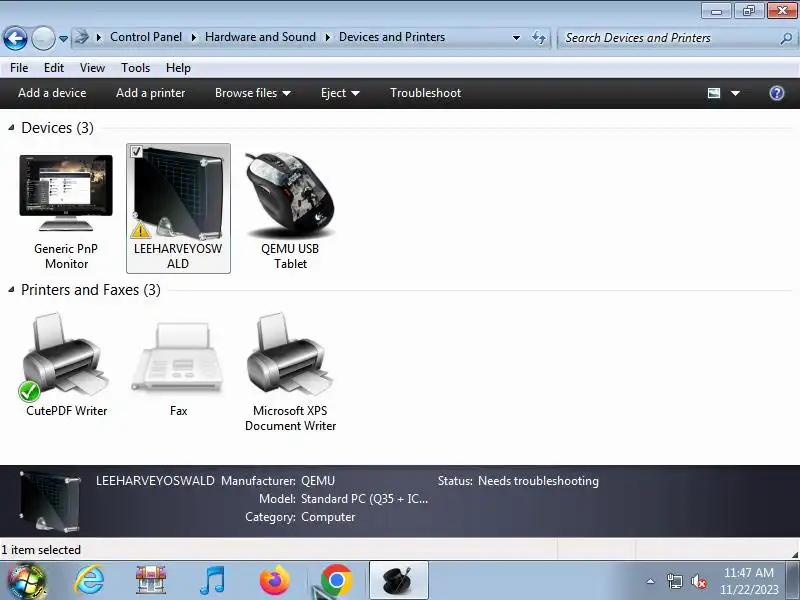Click Add a printer

pos(151,93)
